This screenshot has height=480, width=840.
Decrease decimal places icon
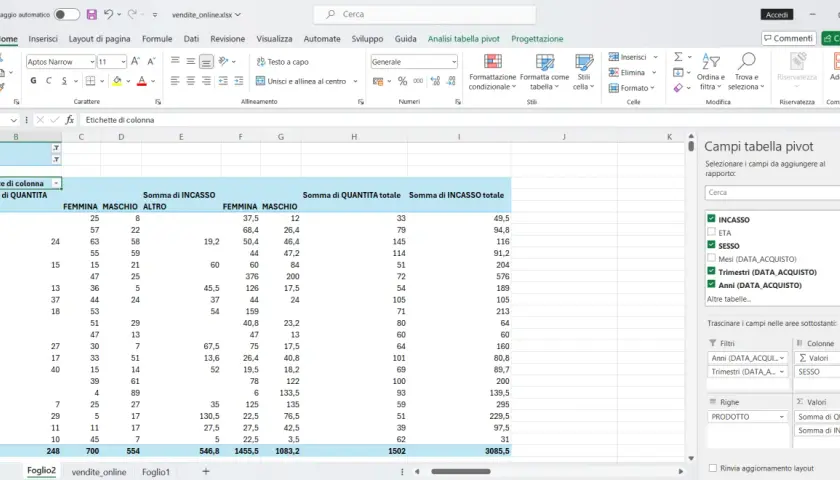point(451,81)
